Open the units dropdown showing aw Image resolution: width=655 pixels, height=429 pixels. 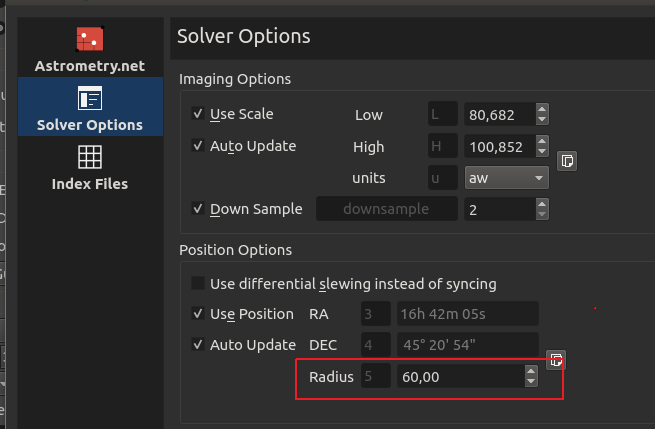coord(506,178)
